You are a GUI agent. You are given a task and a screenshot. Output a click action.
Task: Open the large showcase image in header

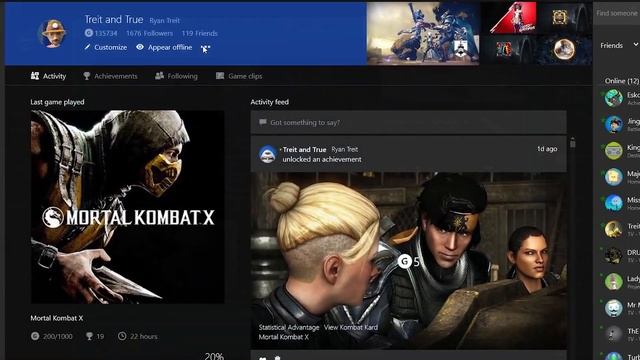pyautogui.click(x=423, y=33)
